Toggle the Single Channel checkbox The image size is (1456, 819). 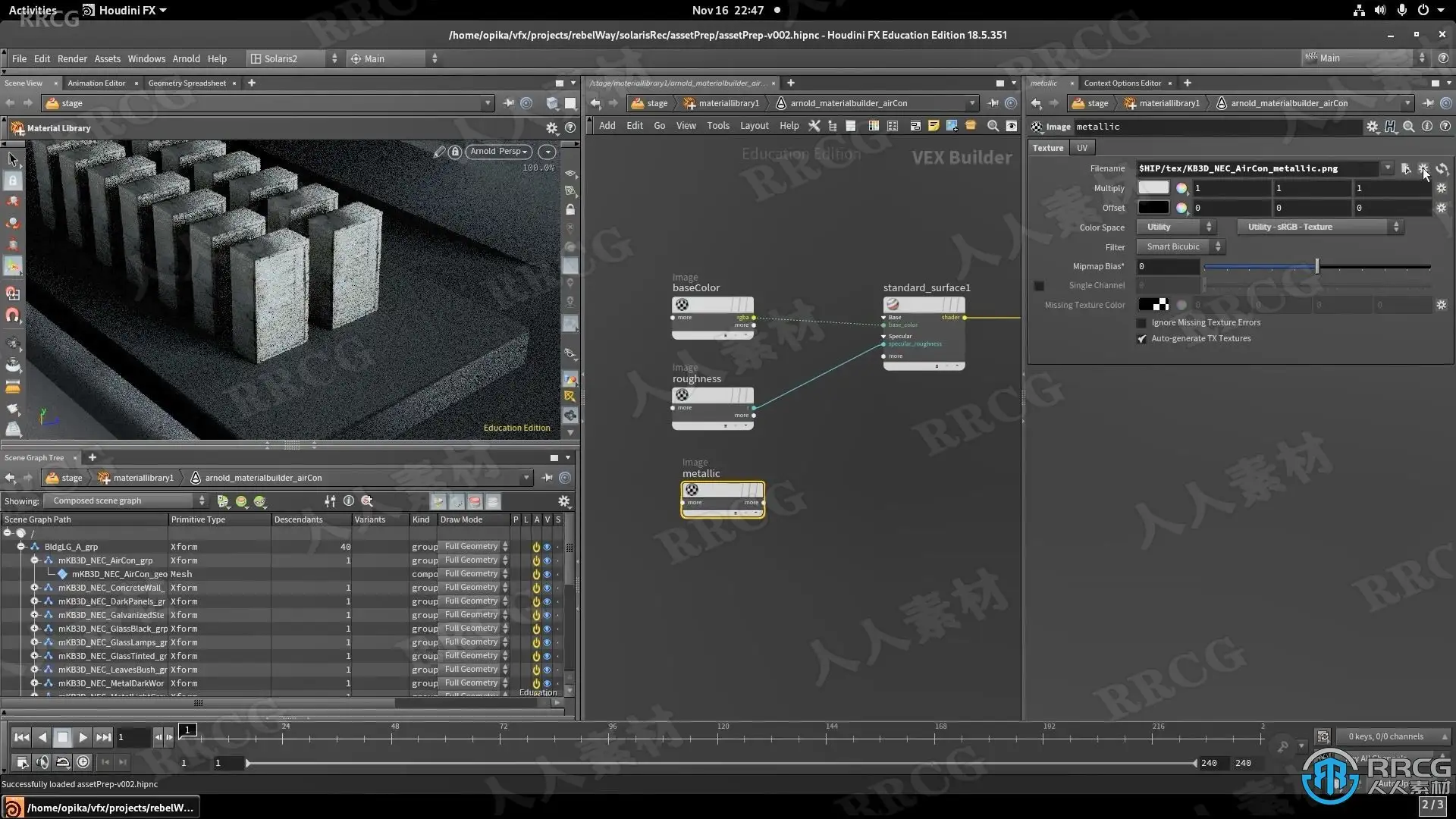coord(1039,286)
